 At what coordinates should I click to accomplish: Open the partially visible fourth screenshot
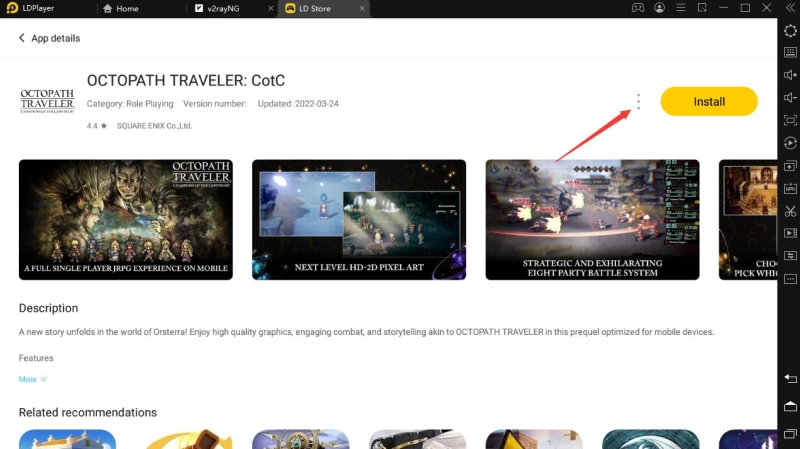pos(748,219)
